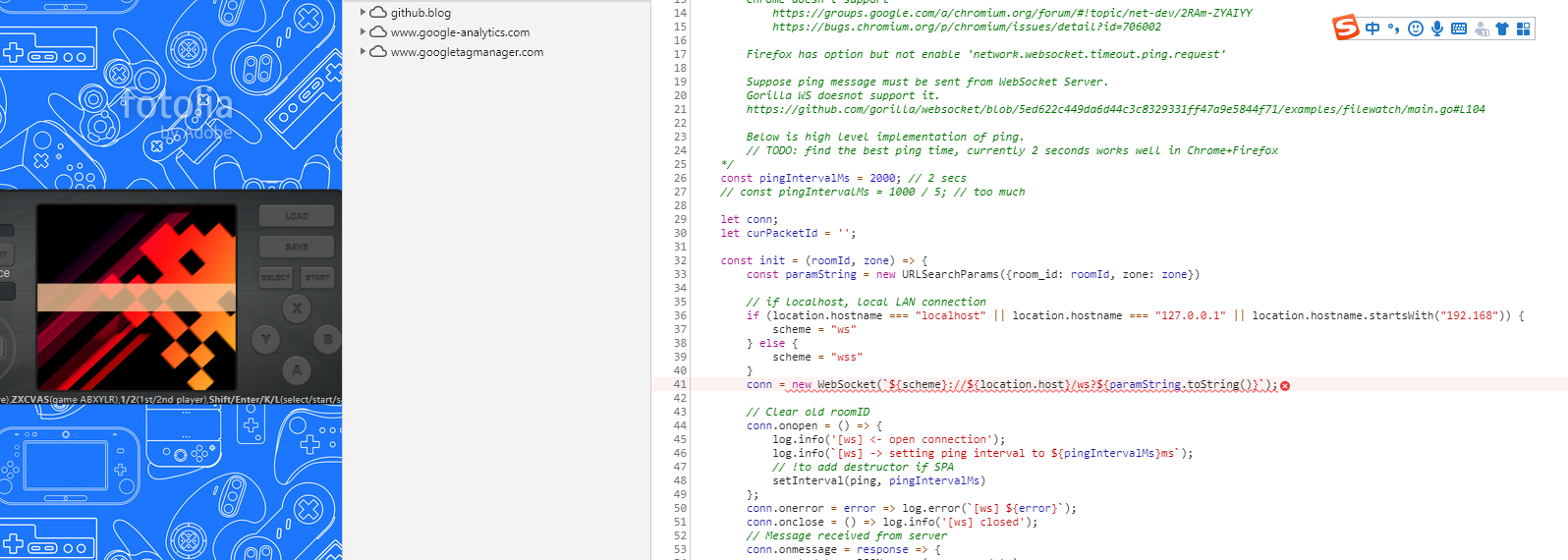Open the IME toolbox grid icon
The image size is (1568, 560).
pos(1523,28)
